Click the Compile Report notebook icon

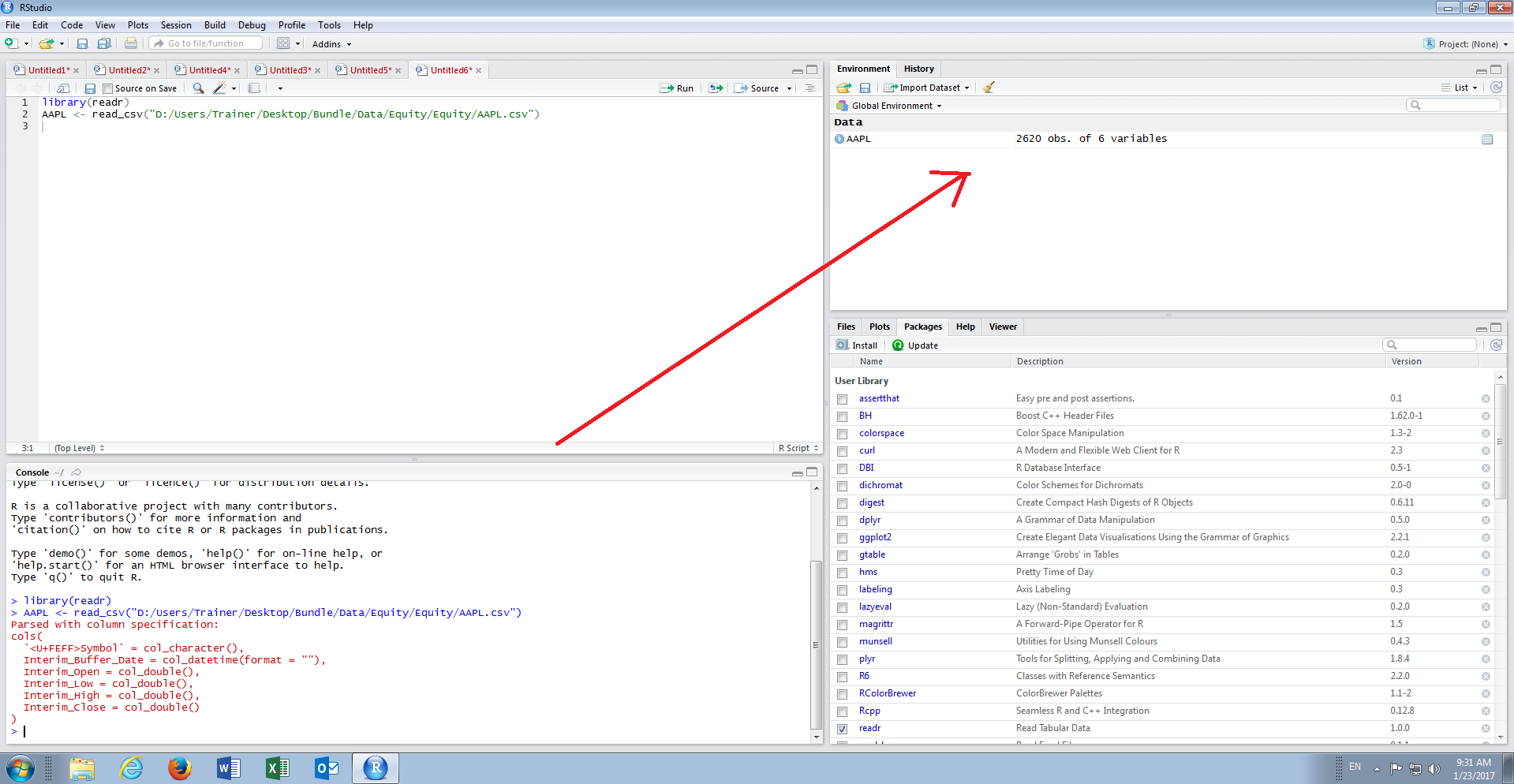254,88
